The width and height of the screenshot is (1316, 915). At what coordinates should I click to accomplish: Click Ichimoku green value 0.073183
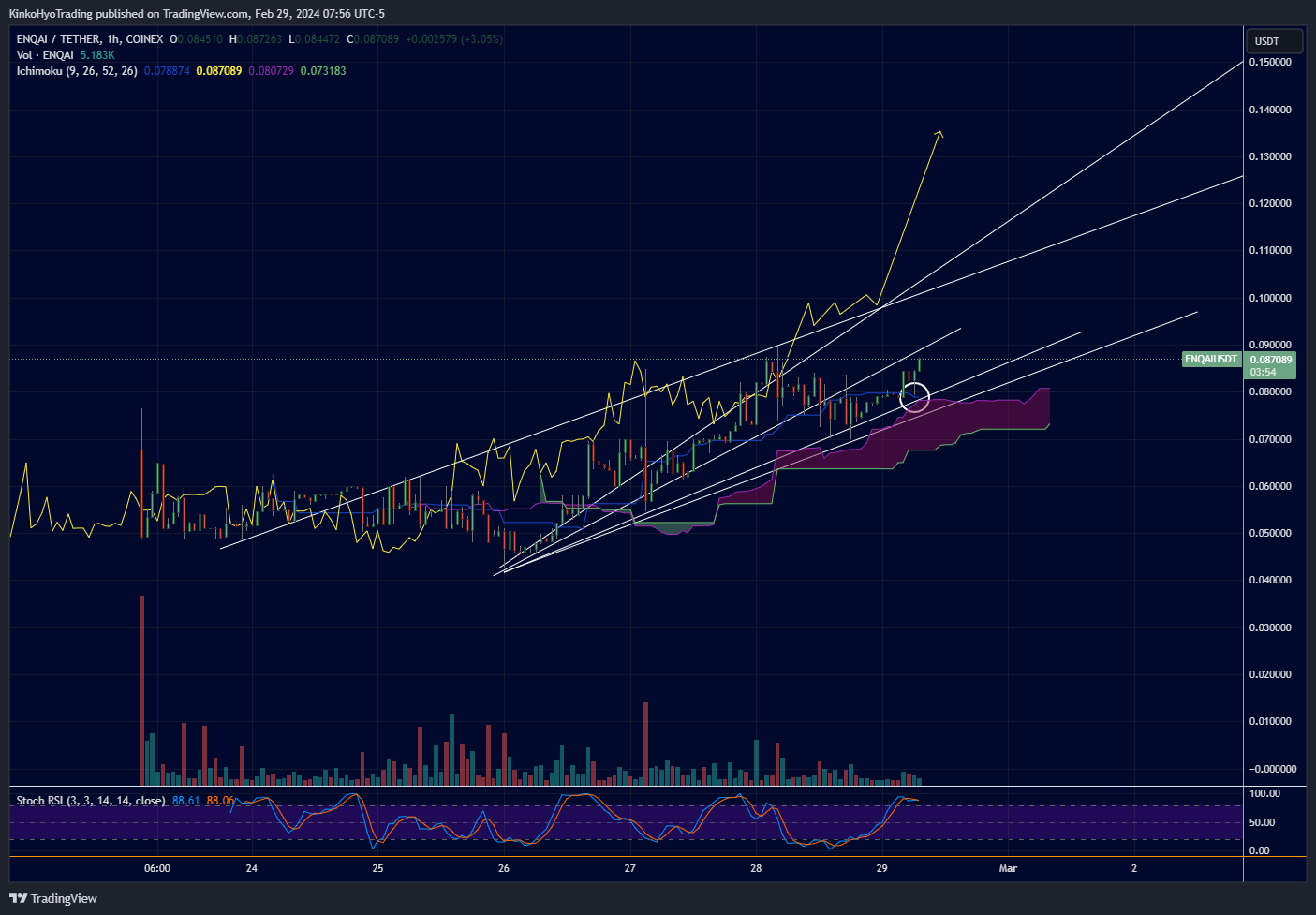click(323, 71)
